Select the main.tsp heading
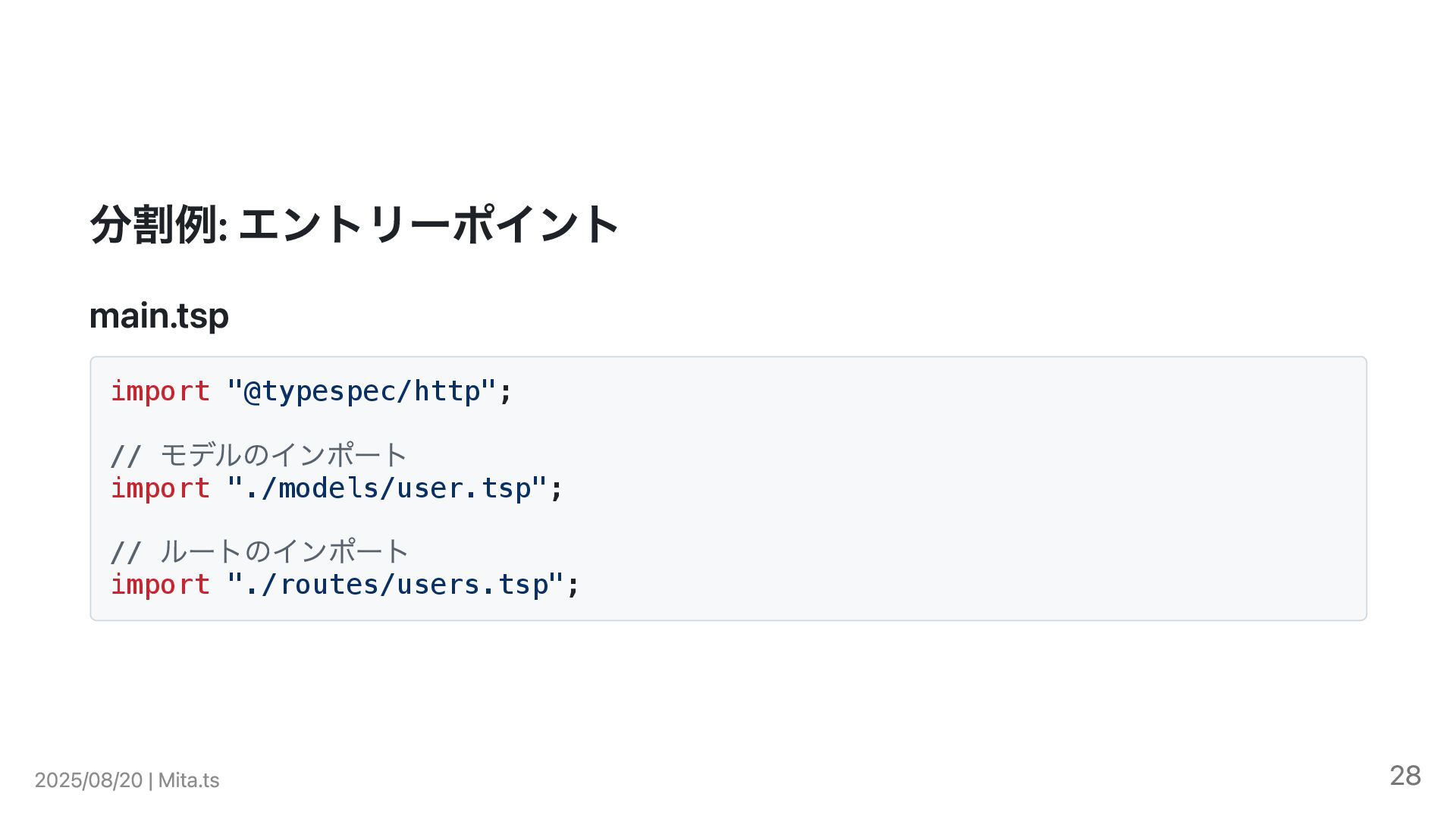 pos(159,315)
